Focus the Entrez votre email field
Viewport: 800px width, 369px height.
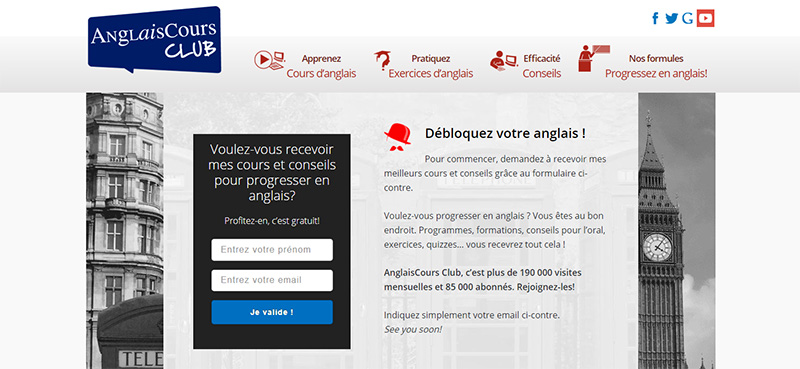pyautogui.click(x=272, y=280)
